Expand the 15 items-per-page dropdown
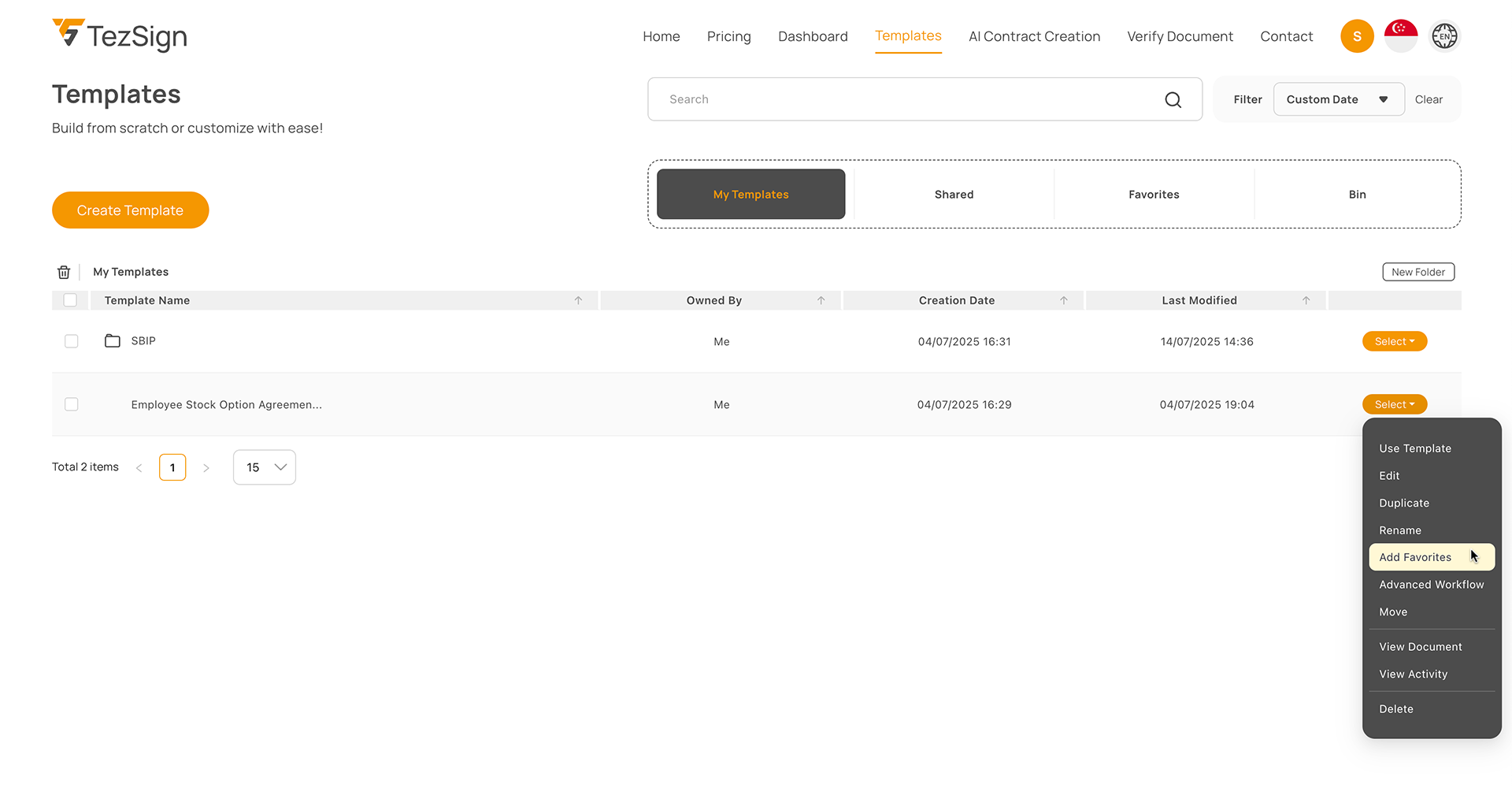This screenshot has width=1512, height=788. 265,467
